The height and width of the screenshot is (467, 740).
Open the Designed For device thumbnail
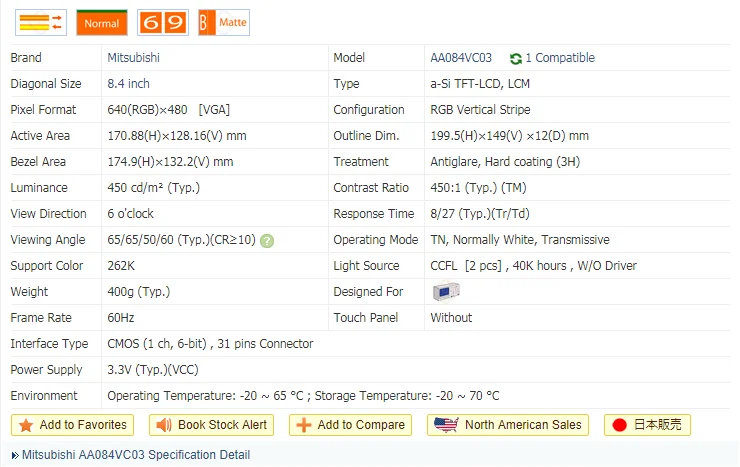(x=446, y=292)
